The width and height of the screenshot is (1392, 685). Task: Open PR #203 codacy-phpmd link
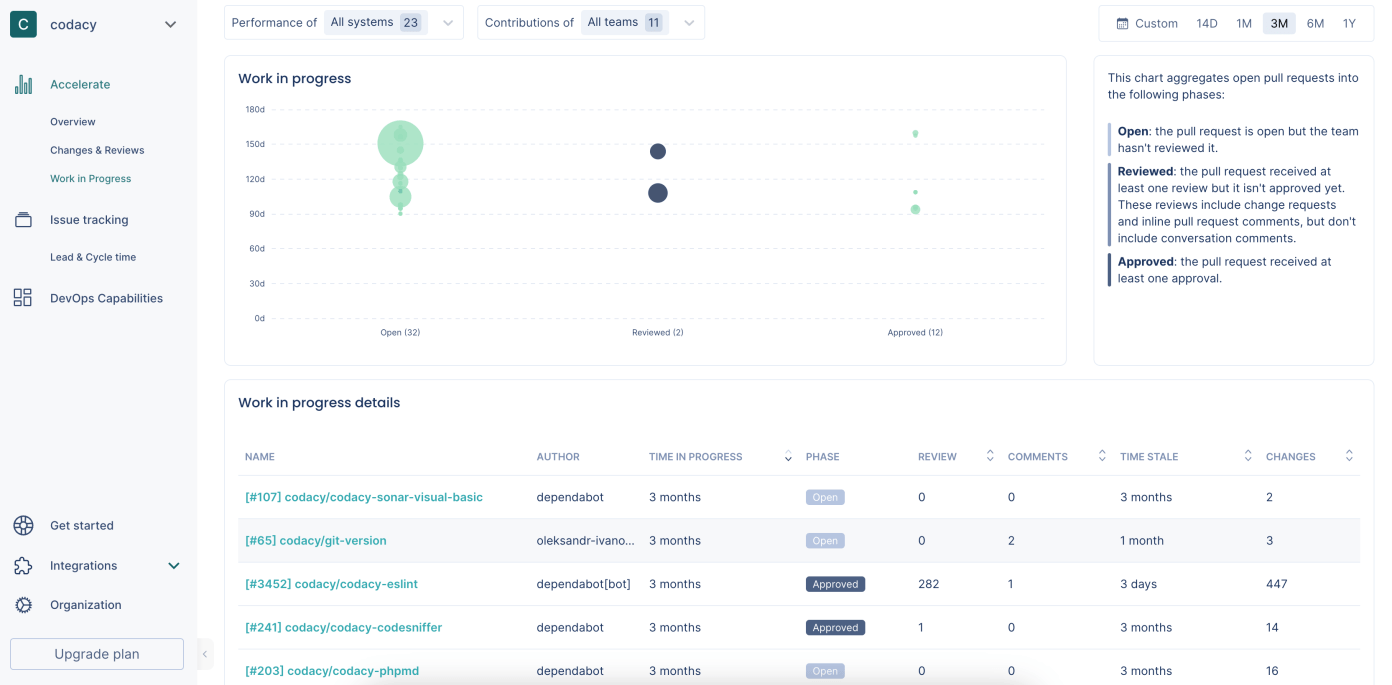point(332,671)
